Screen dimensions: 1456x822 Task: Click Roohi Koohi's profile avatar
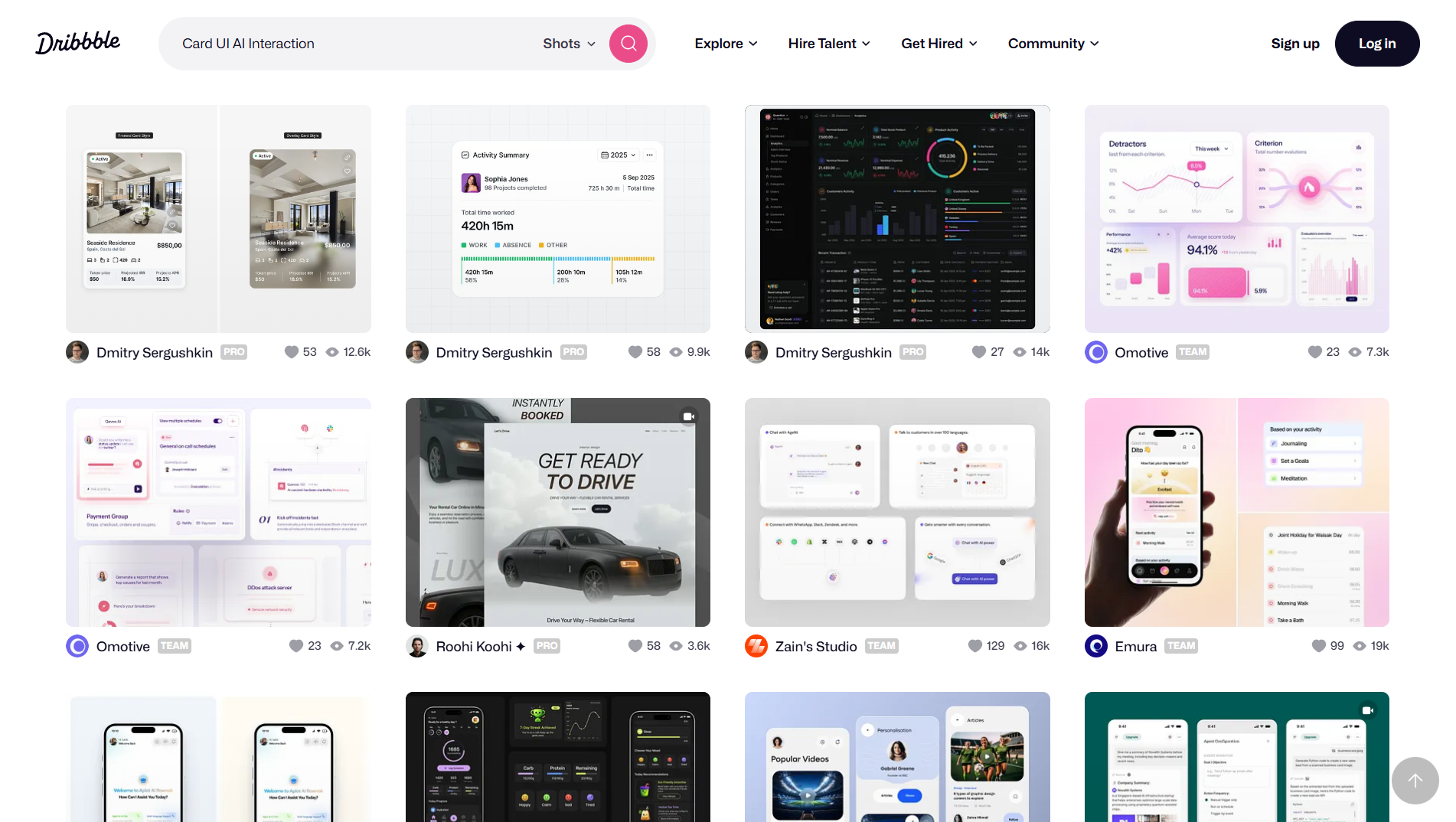coord(417,646)
